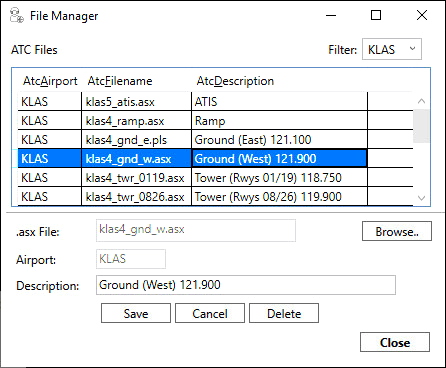This screenshot has height=368, width=446.
Task: Select Ground (East) 121.100 description cell
Action: pos(279,139)
